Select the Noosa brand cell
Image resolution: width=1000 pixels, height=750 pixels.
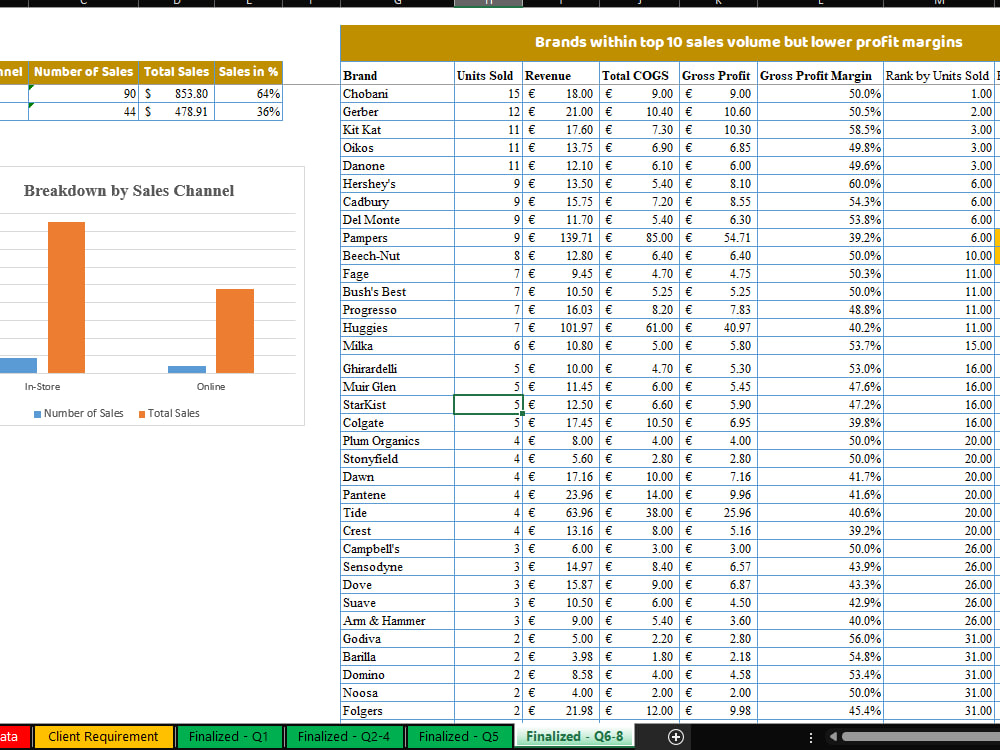pos(397,693)
